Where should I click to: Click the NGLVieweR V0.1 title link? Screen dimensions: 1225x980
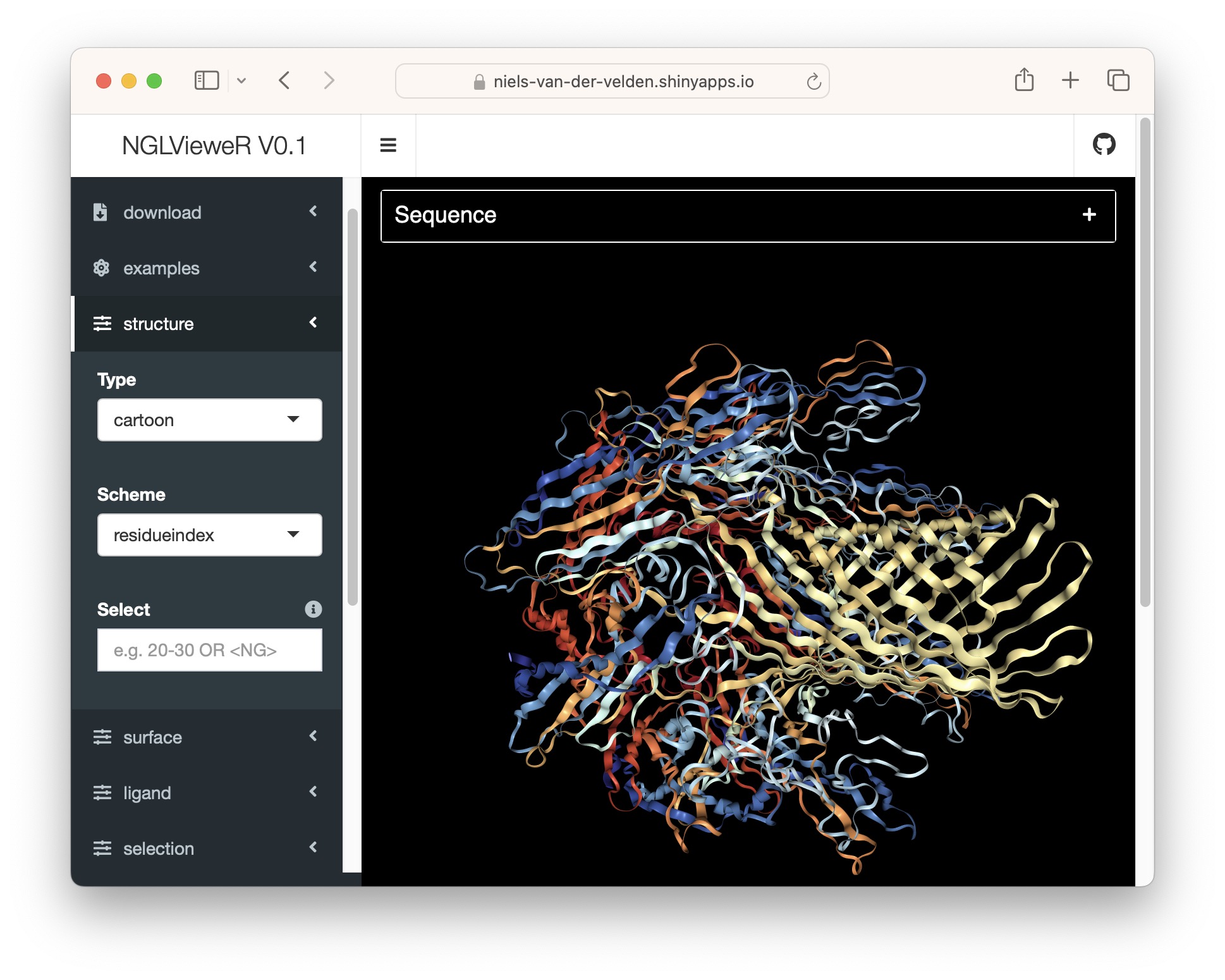214,145
